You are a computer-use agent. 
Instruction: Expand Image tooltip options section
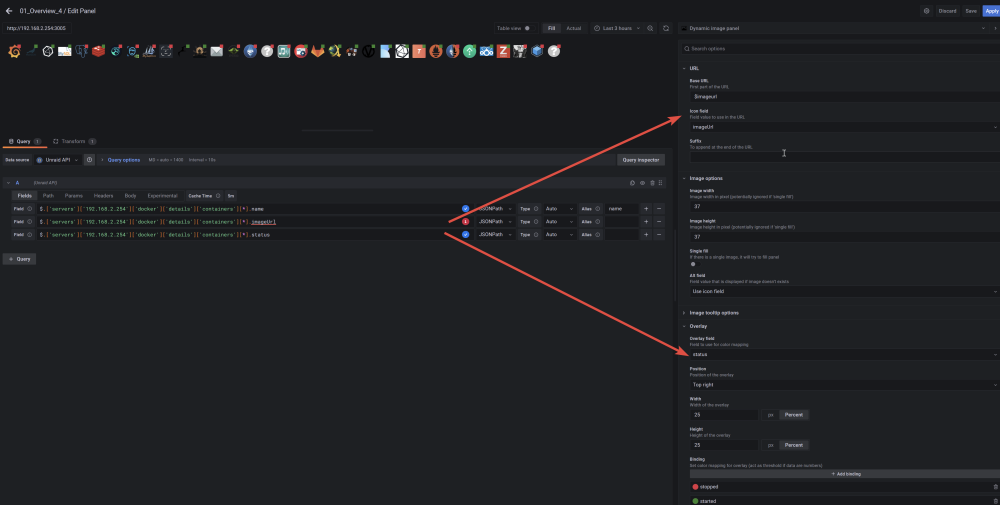click(x=714, y=313)
